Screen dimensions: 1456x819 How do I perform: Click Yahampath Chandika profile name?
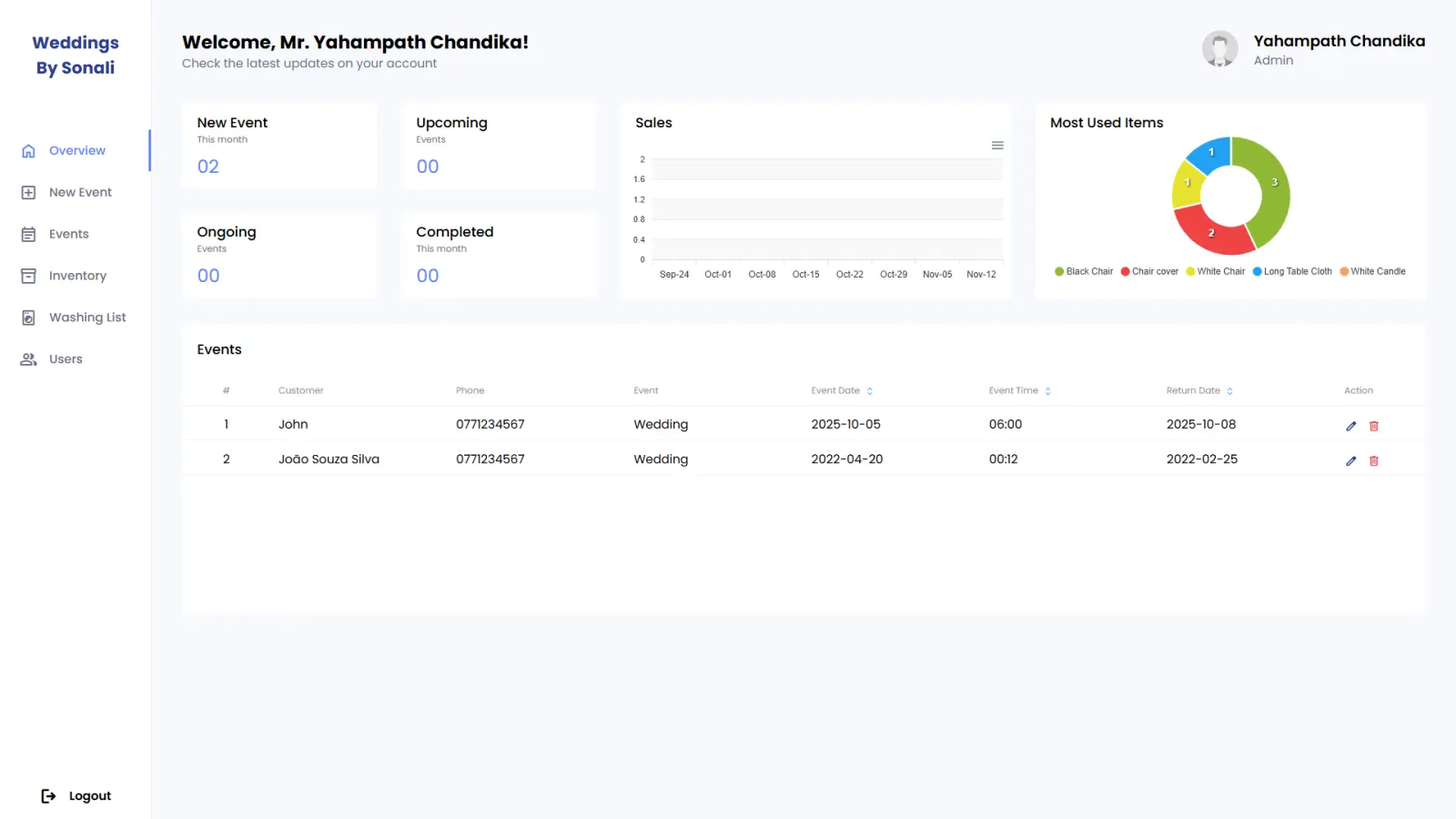click(1340, 41)
